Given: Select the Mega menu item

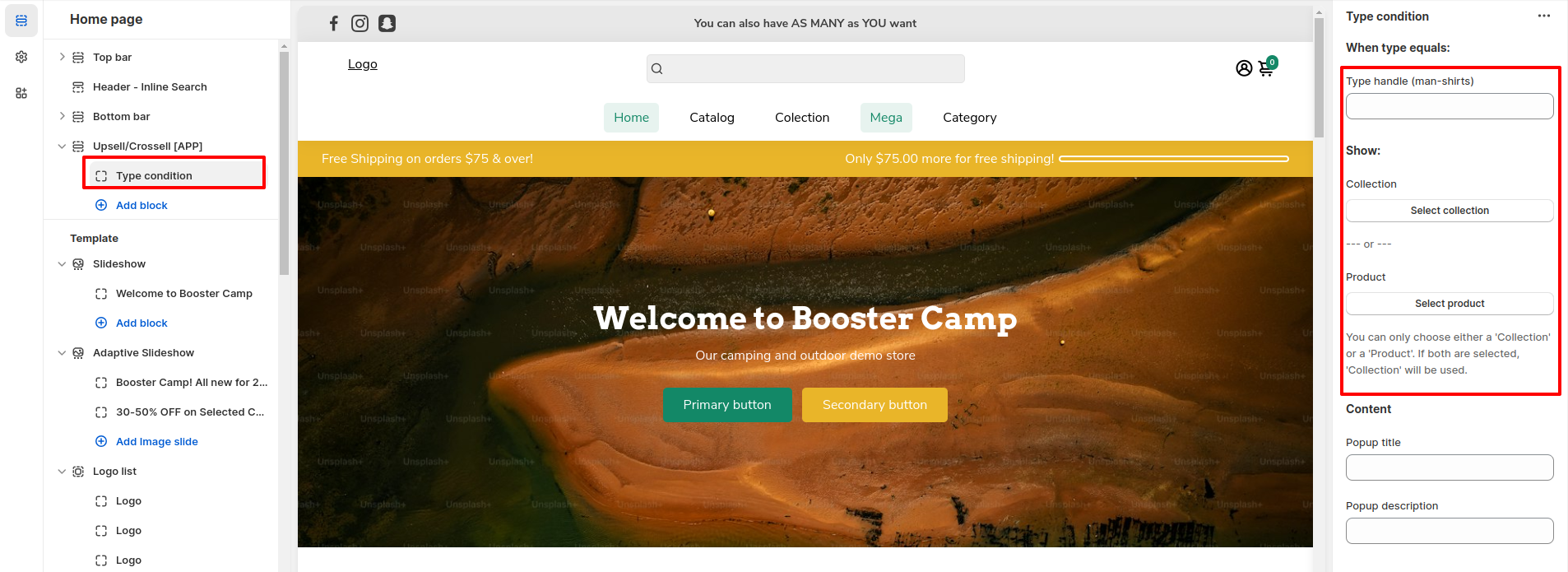Looking at the screenshot, I should pos(886,118).
